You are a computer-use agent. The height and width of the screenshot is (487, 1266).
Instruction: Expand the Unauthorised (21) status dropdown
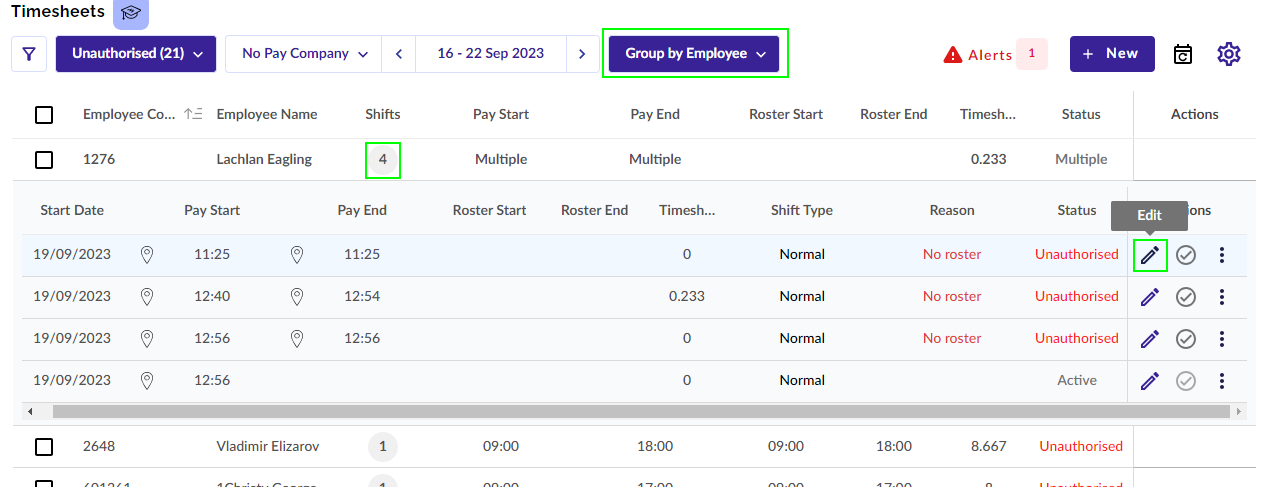coord(136,54)
